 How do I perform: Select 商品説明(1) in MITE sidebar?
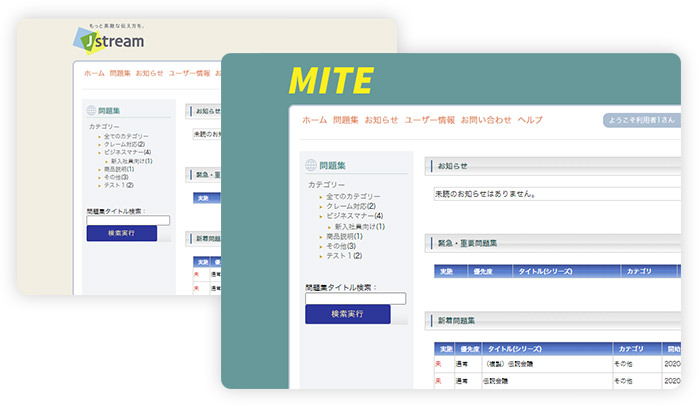point(344,236)
